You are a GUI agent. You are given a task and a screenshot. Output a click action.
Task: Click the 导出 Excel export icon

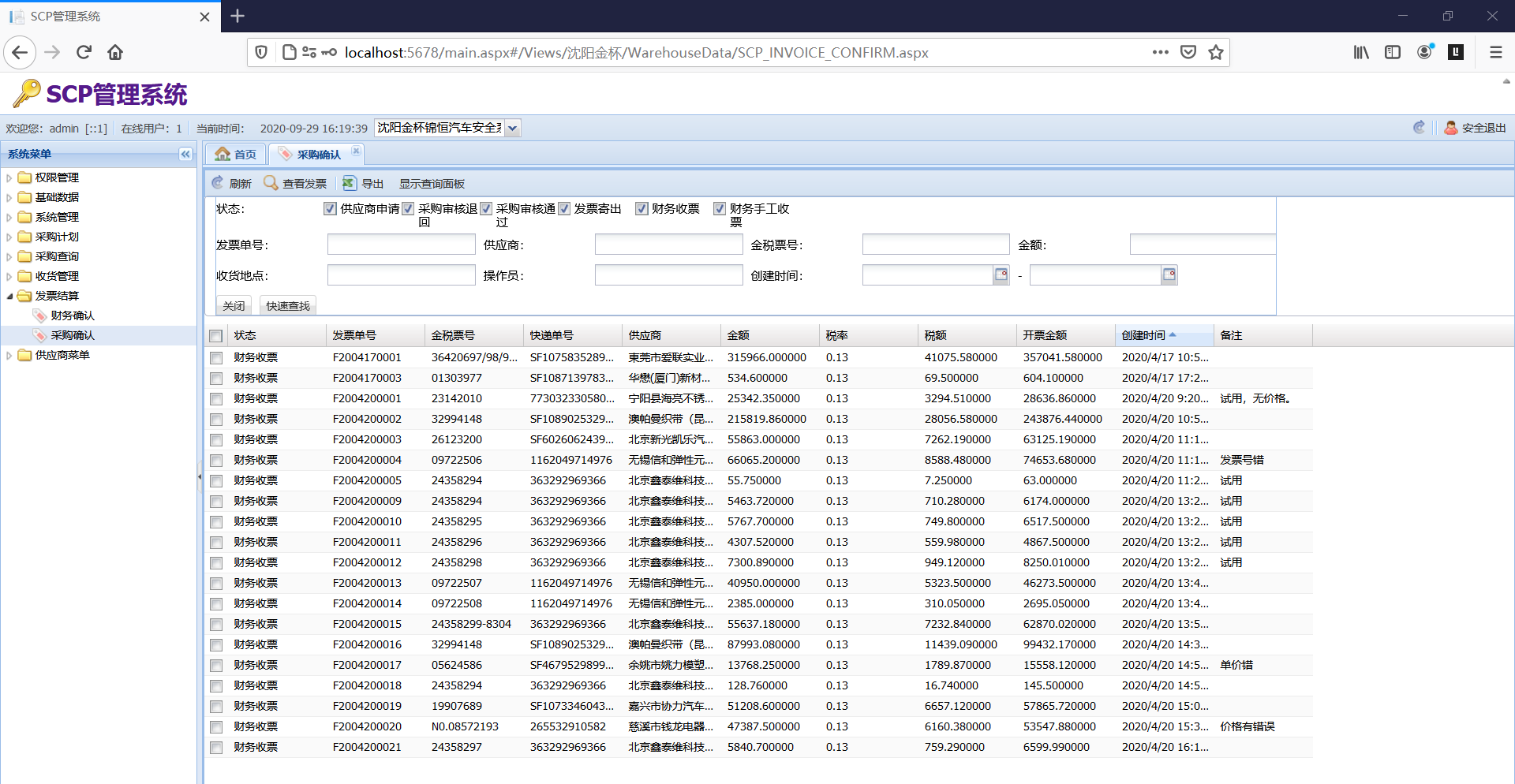click(x=350, y=183)
